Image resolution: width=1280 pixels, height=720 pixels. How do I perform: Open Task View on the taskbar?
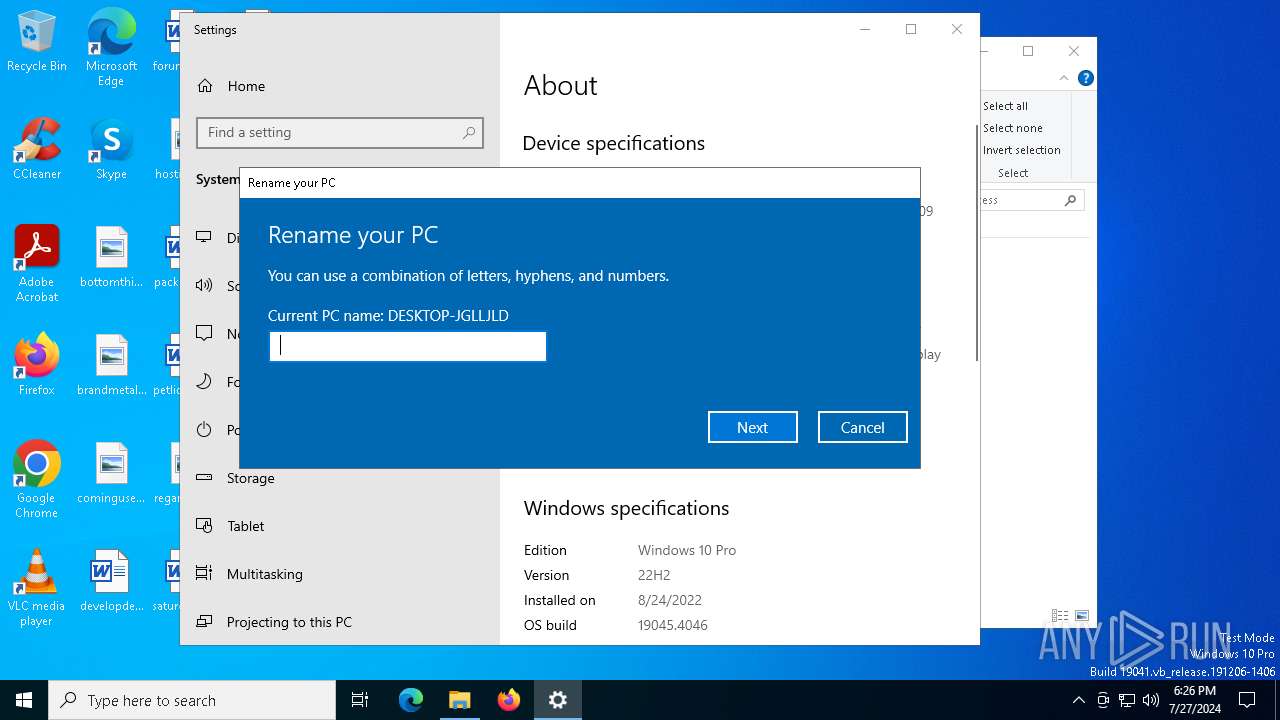pos(360,700)
